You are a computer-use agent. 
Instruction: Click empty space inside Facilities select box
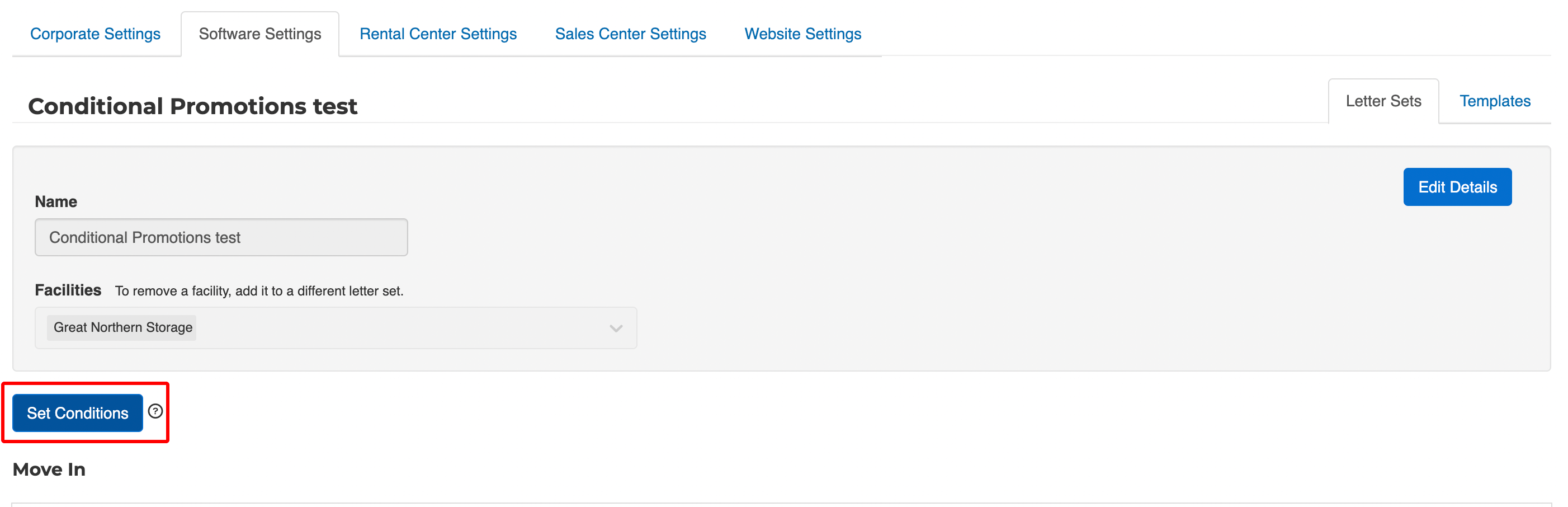pyautogui.click(x=396, y=328)
